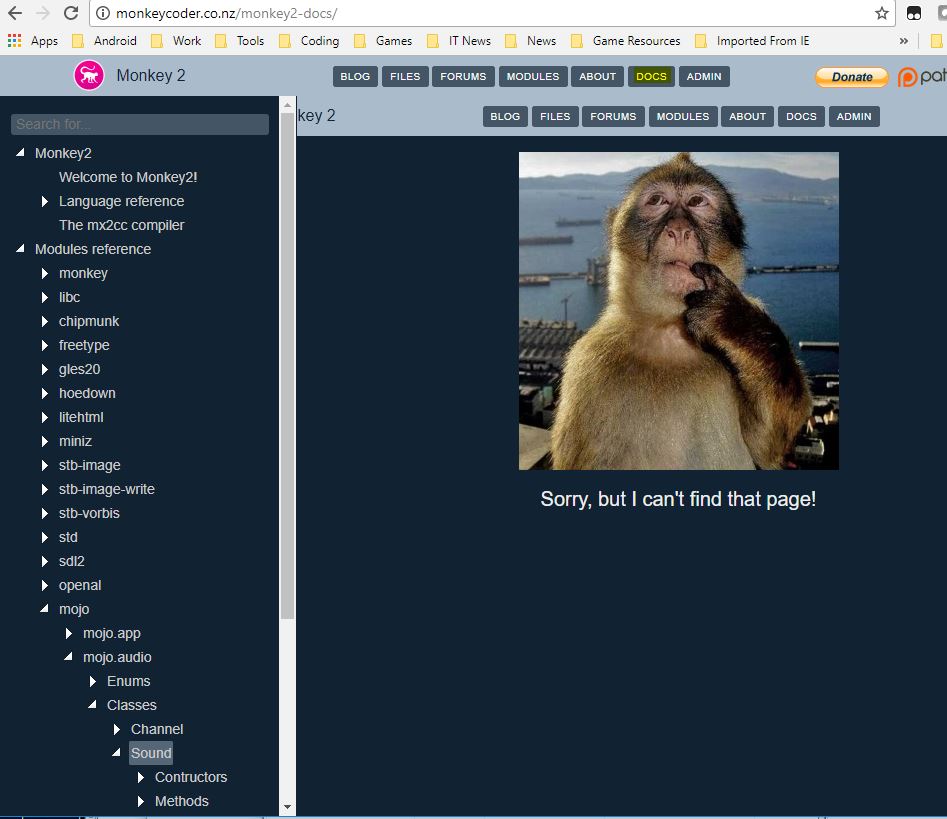This screenshot has height=819, width=947.
Task: Click the thinking monkey image
Action: 678,310
